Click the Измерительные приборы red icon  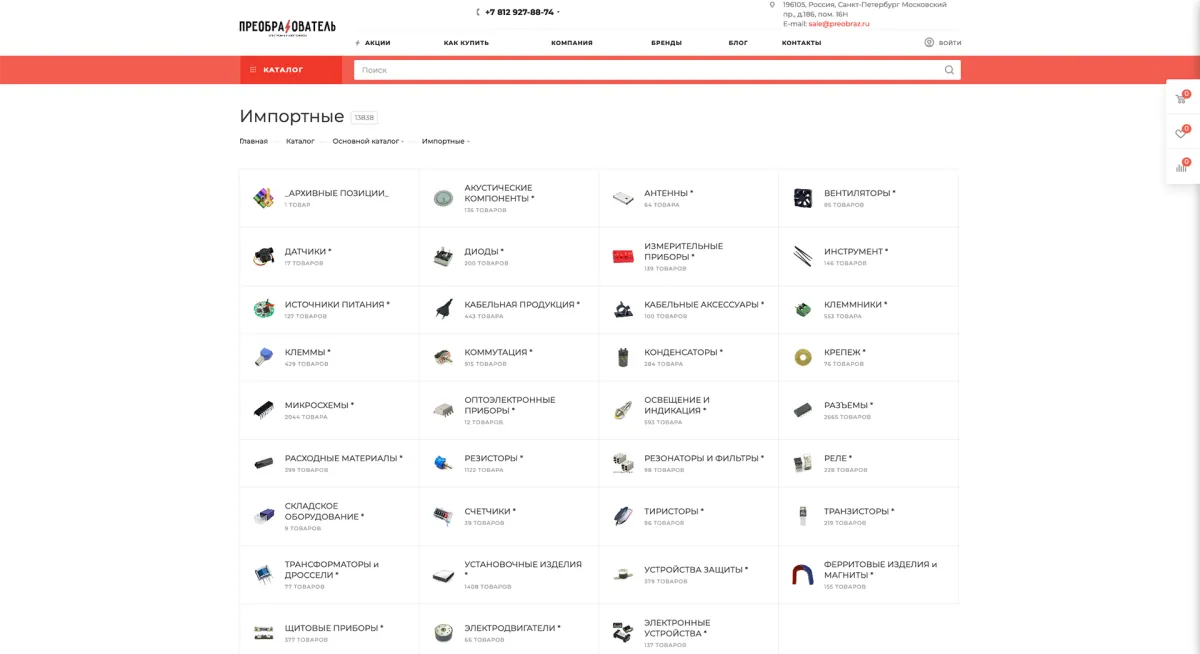623,257
